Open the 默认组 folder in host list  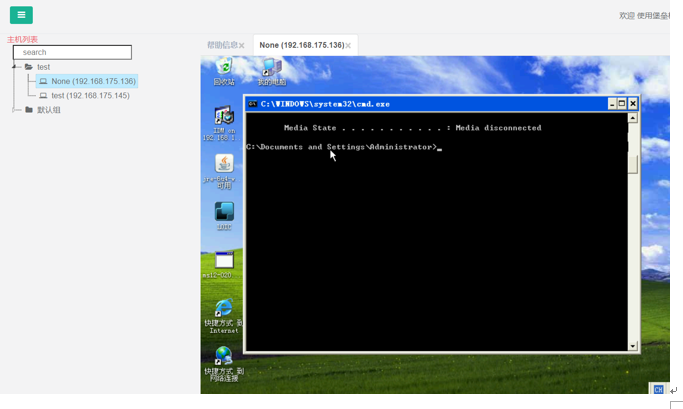48,110
